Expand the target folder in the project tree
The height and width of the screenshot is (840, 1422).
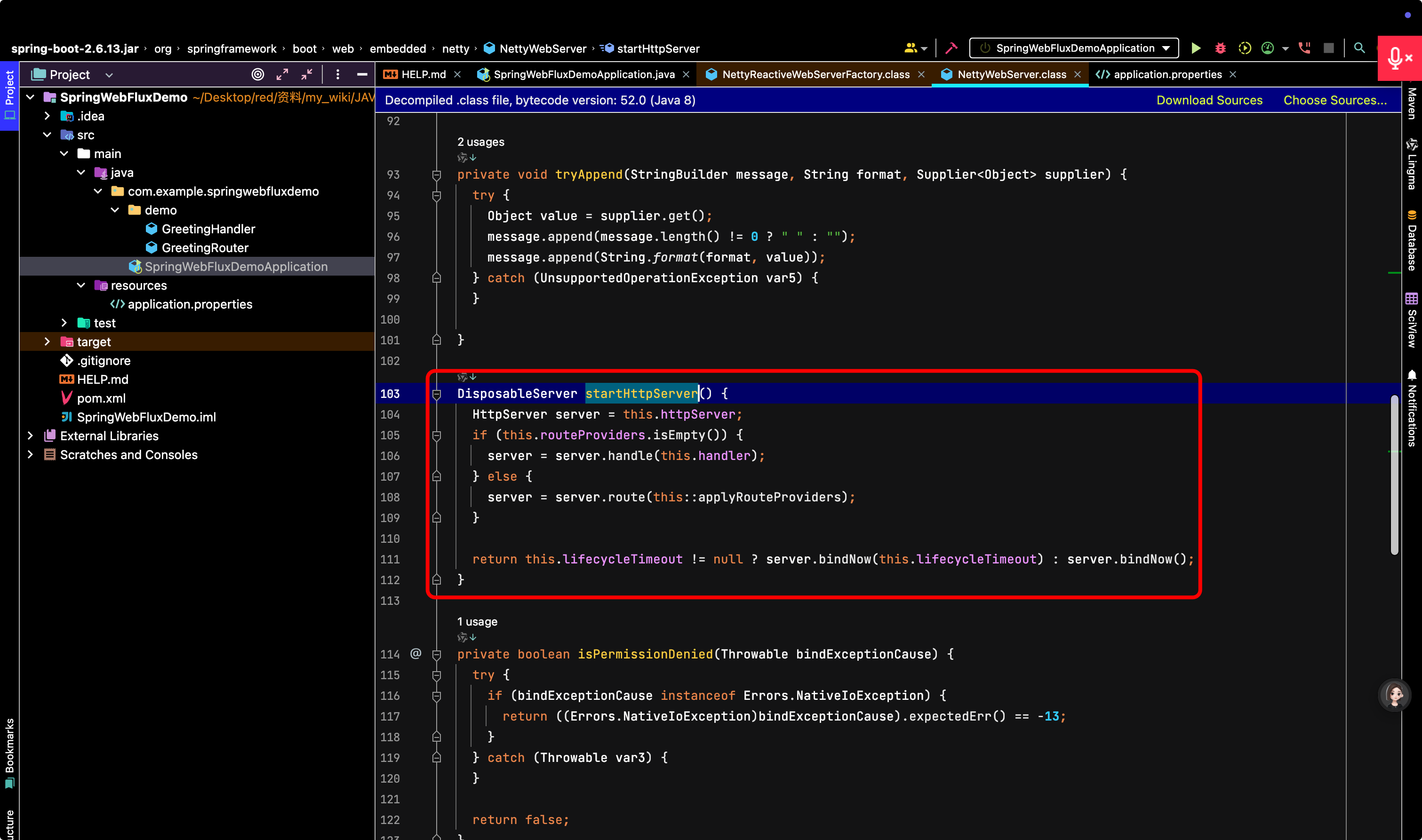(48, 342)
